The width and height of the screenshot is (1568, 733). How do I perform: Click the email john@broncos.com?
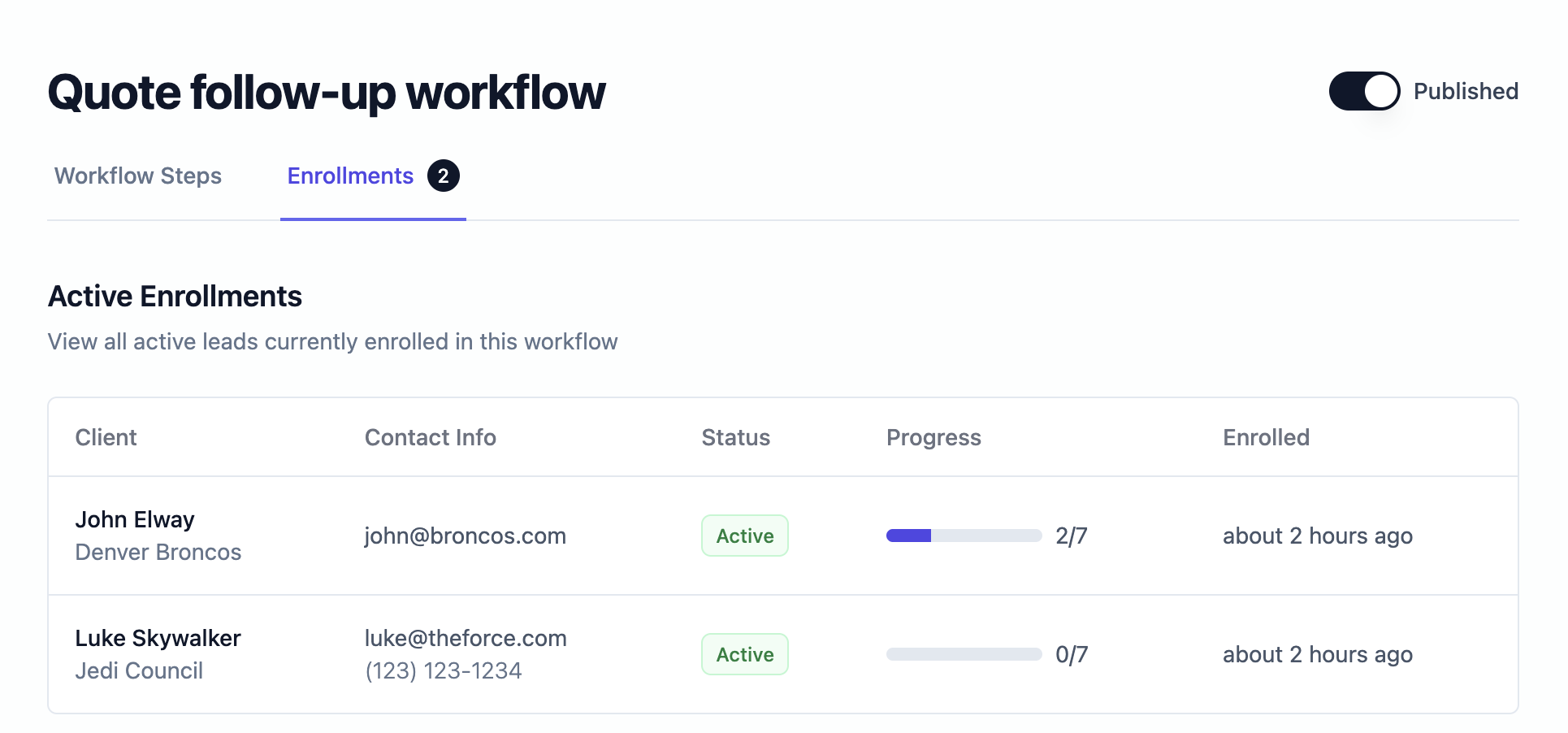pyautogui.click(x=465, y=536)
